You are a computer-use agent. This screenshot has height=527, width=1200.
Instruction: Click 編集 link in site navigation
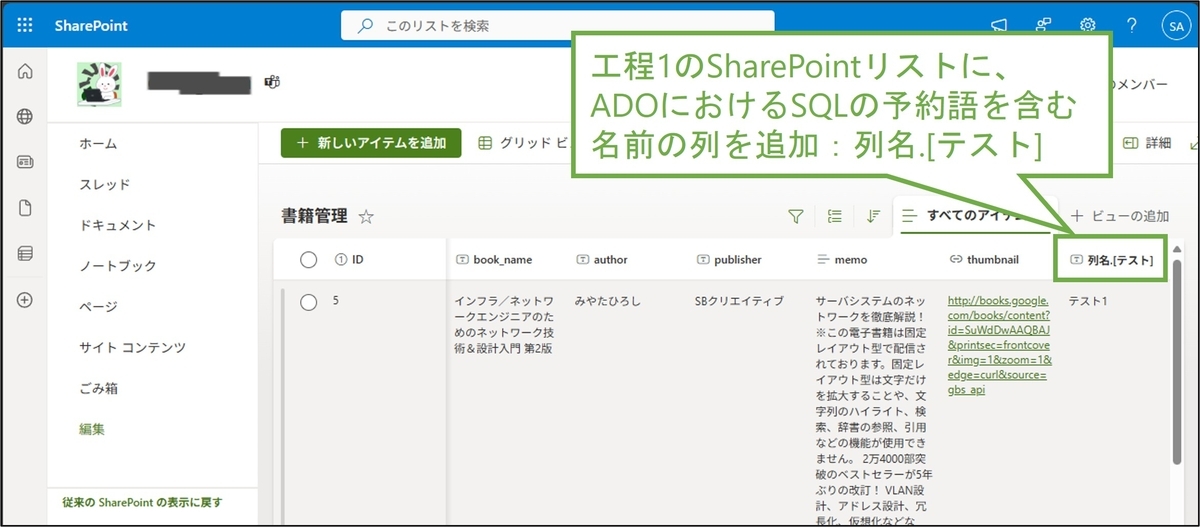[x=92, y=429]
